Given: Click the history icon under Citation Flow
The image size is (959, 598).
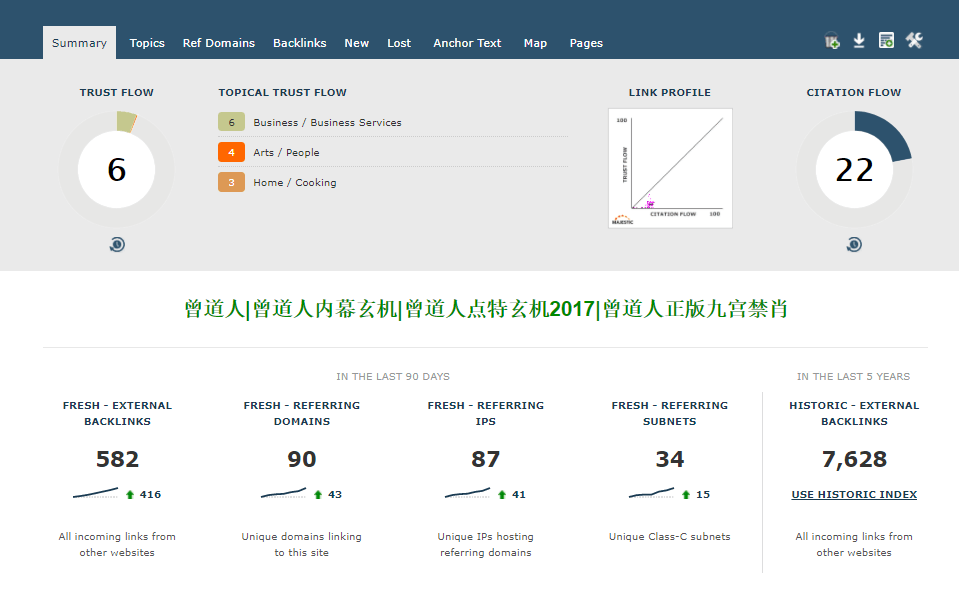Looking at the screenshot, I should pyautogui.click(x=854, y=245).
